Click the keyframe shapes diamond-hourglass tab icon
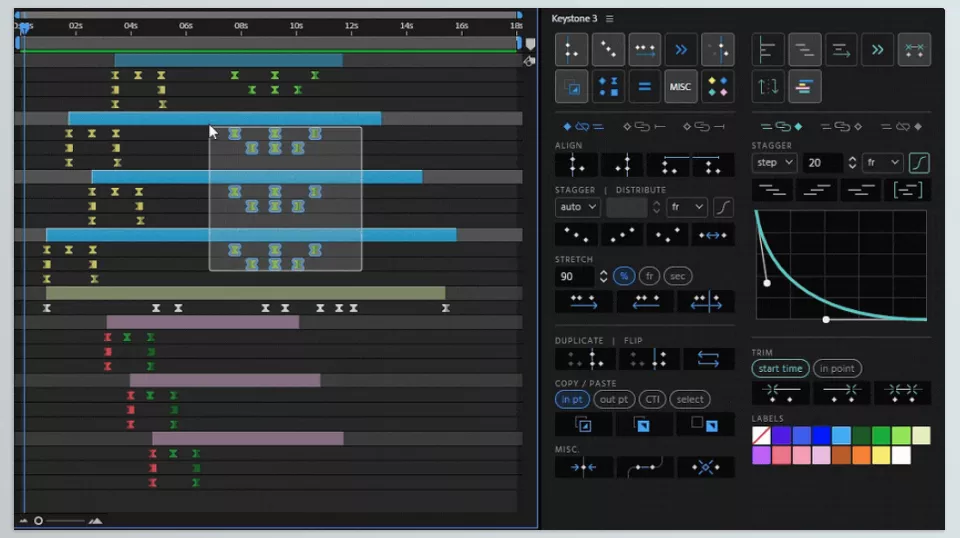The width and height of the screenshot is (960, 538). click(x=608, y=87)
